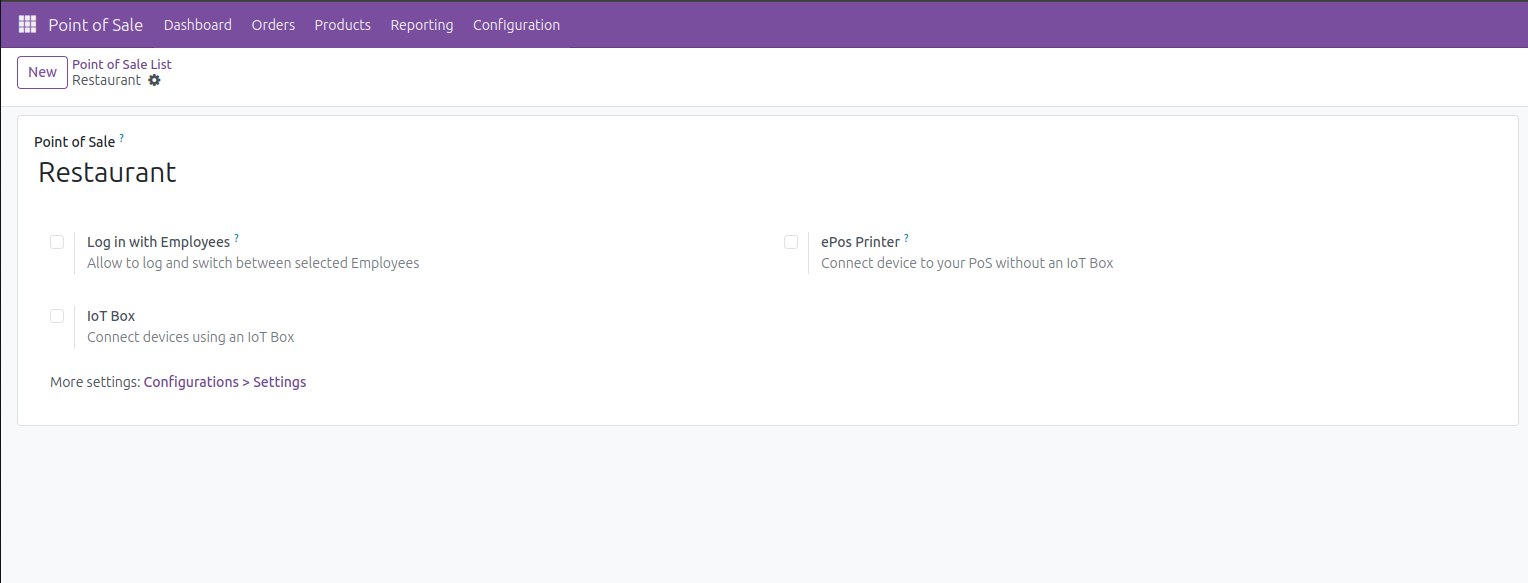Edit the Restaurant name field
This screenshot has height=583, width=1528.
[106, 172]
